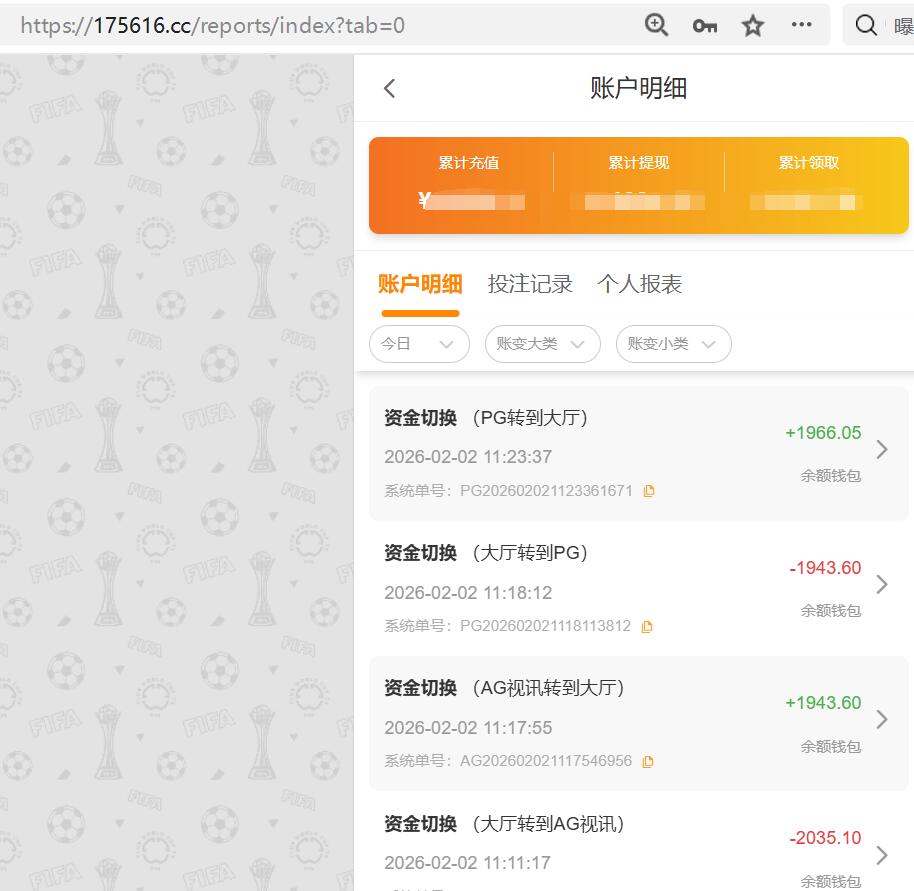This screenshot has height=891, width=914.
Task: Switch to the 投注记录 tab
Action: [x=530, y=284]
